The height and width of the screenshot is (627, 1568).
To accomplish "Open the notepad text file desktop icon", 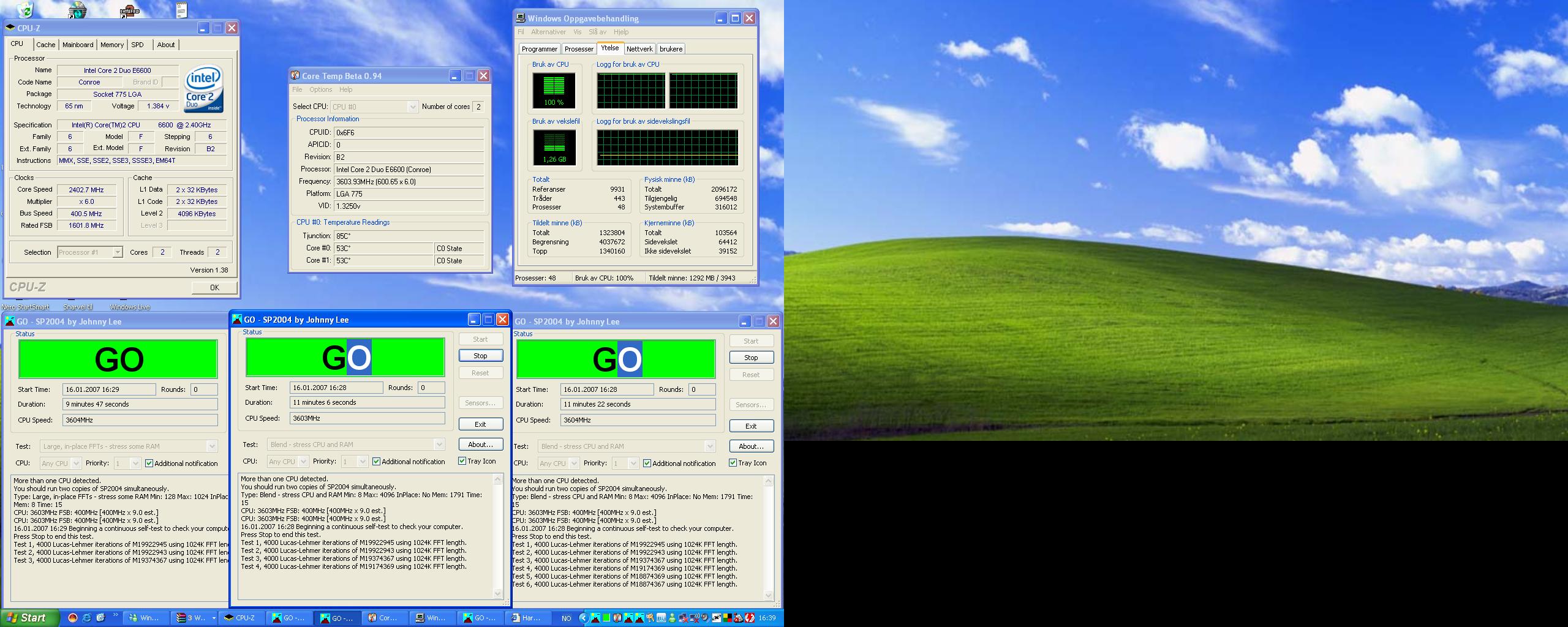I will 181,10.
